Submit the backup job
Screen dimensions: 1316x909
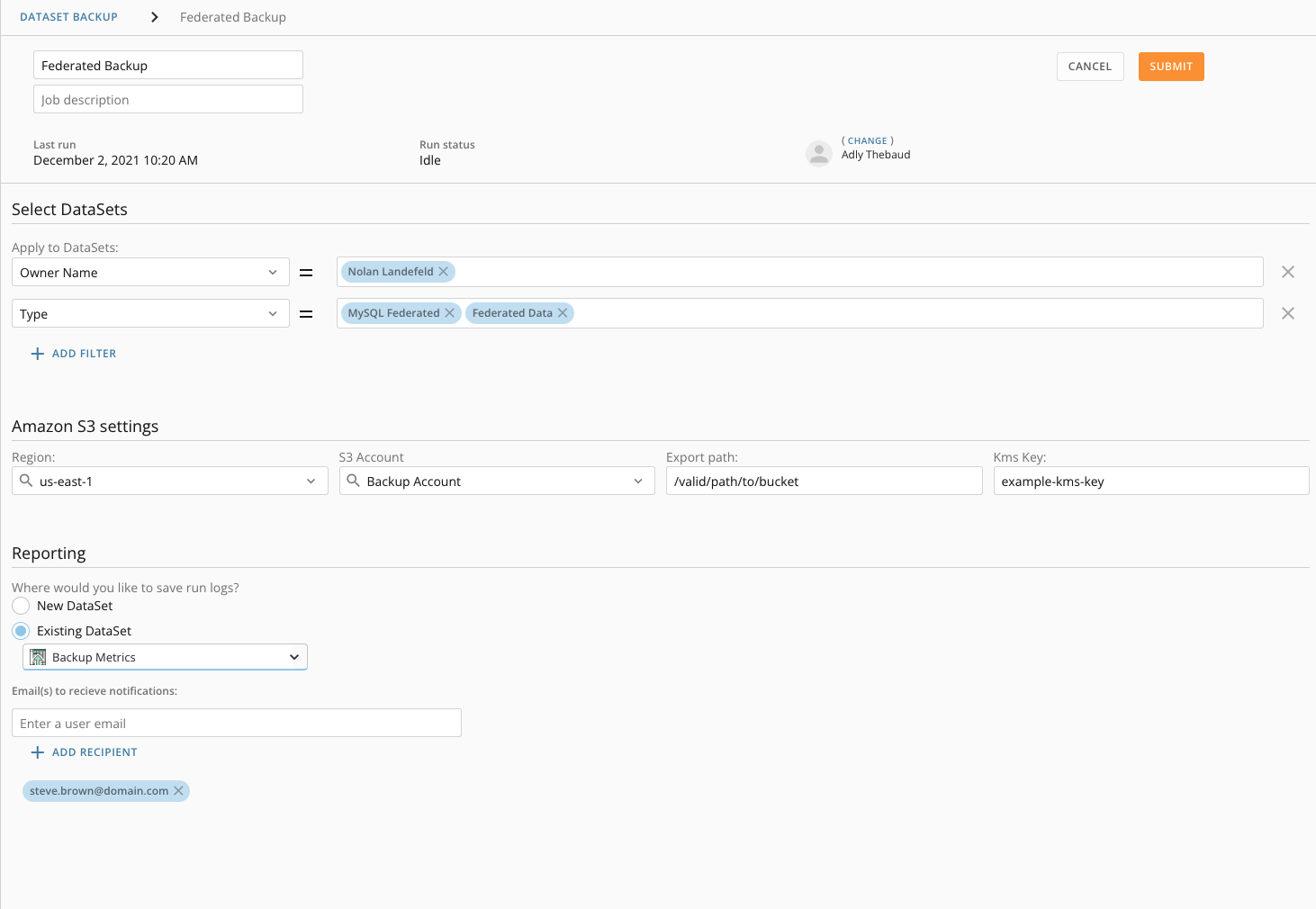(x=1171, y=67)
